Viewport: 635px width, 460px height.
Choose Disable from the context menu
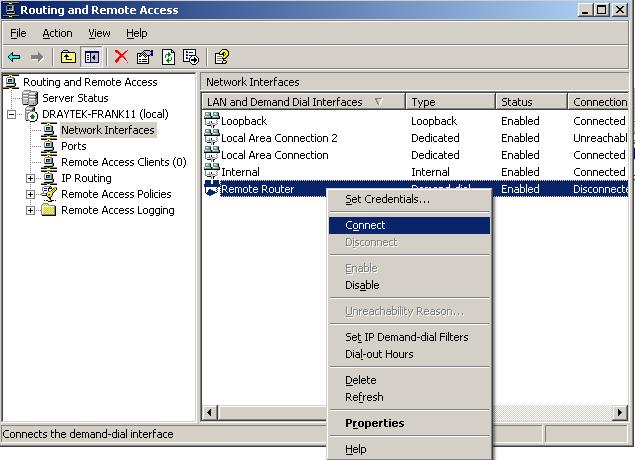(409, 285)
